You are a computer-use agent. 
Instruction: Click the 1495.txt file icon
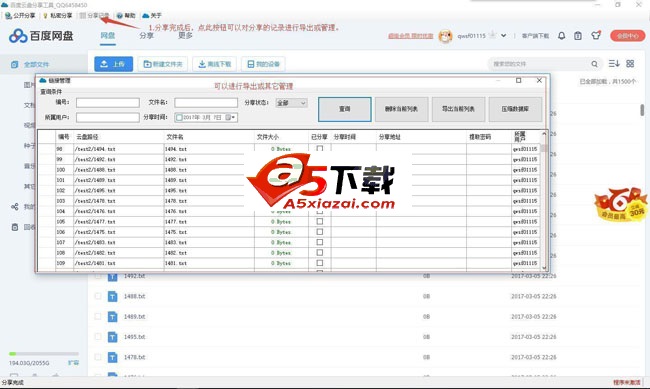pyautogui.click(x=112, y=337)
